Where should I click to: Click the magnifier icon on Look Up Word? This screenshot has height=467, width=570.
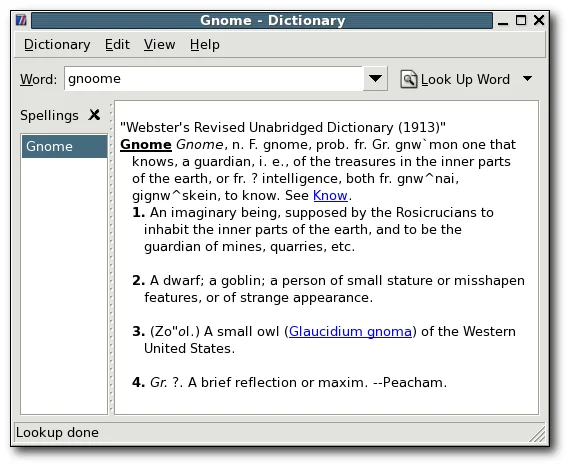[409, 79]
